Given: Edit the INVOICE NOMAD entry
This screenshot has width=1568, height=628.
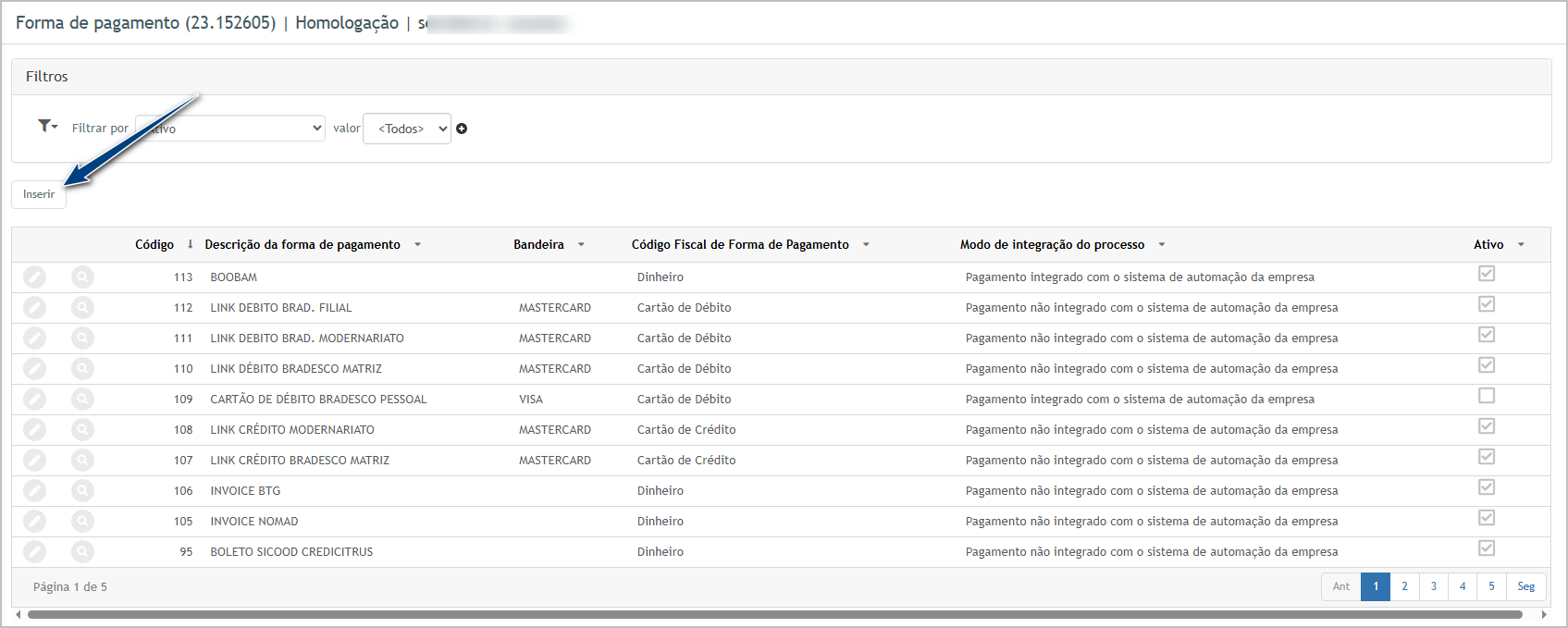Looking at the screenshot, I should point(34,521).
